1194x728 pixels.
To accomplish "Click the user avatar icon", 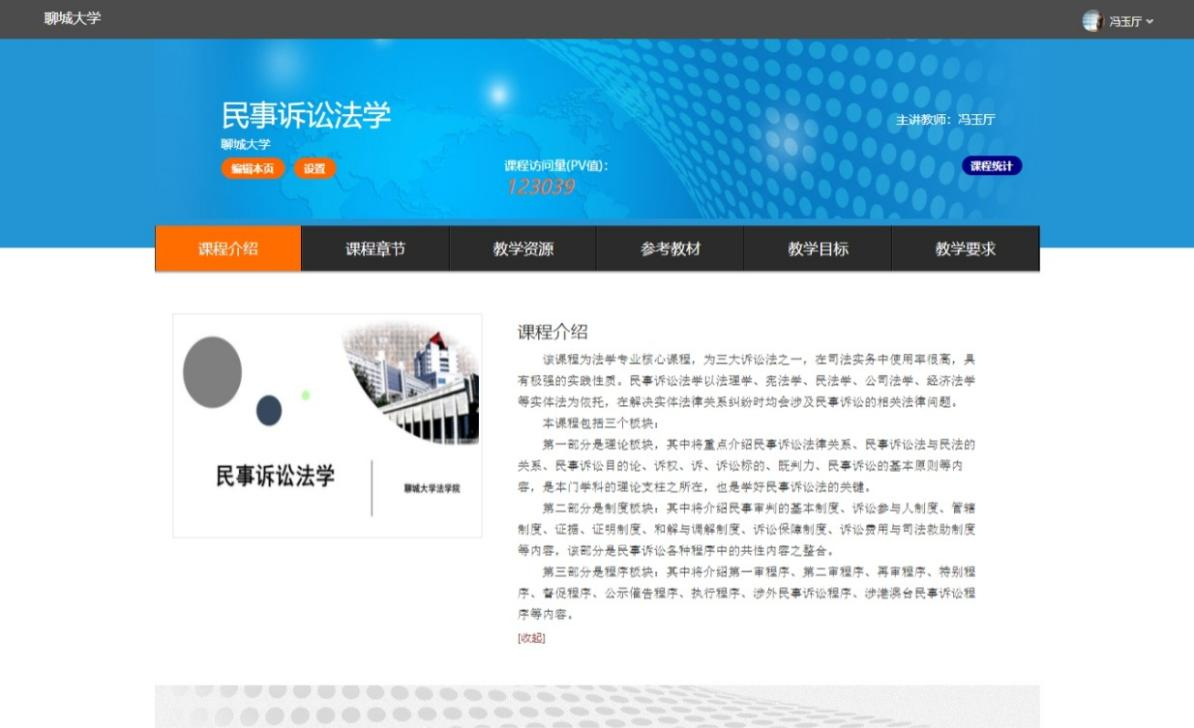I will tap(1091, 21).
